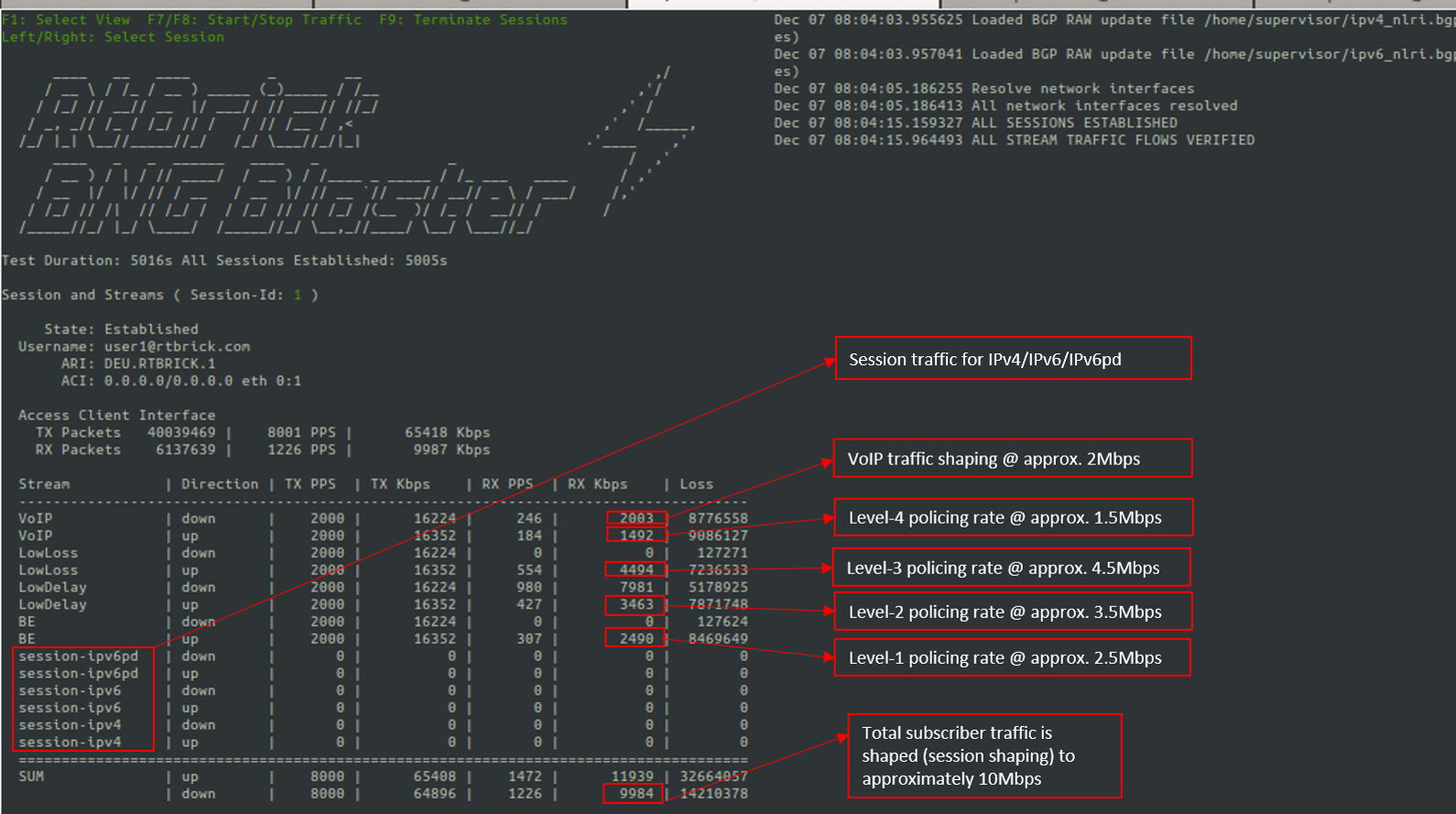Image resolution: width=1456 pixels, height=814 pixels.
Task: Click the 'Session traffic for IPv4/IPv6/IPv6pd' annotation
Action: point(1013,359)
